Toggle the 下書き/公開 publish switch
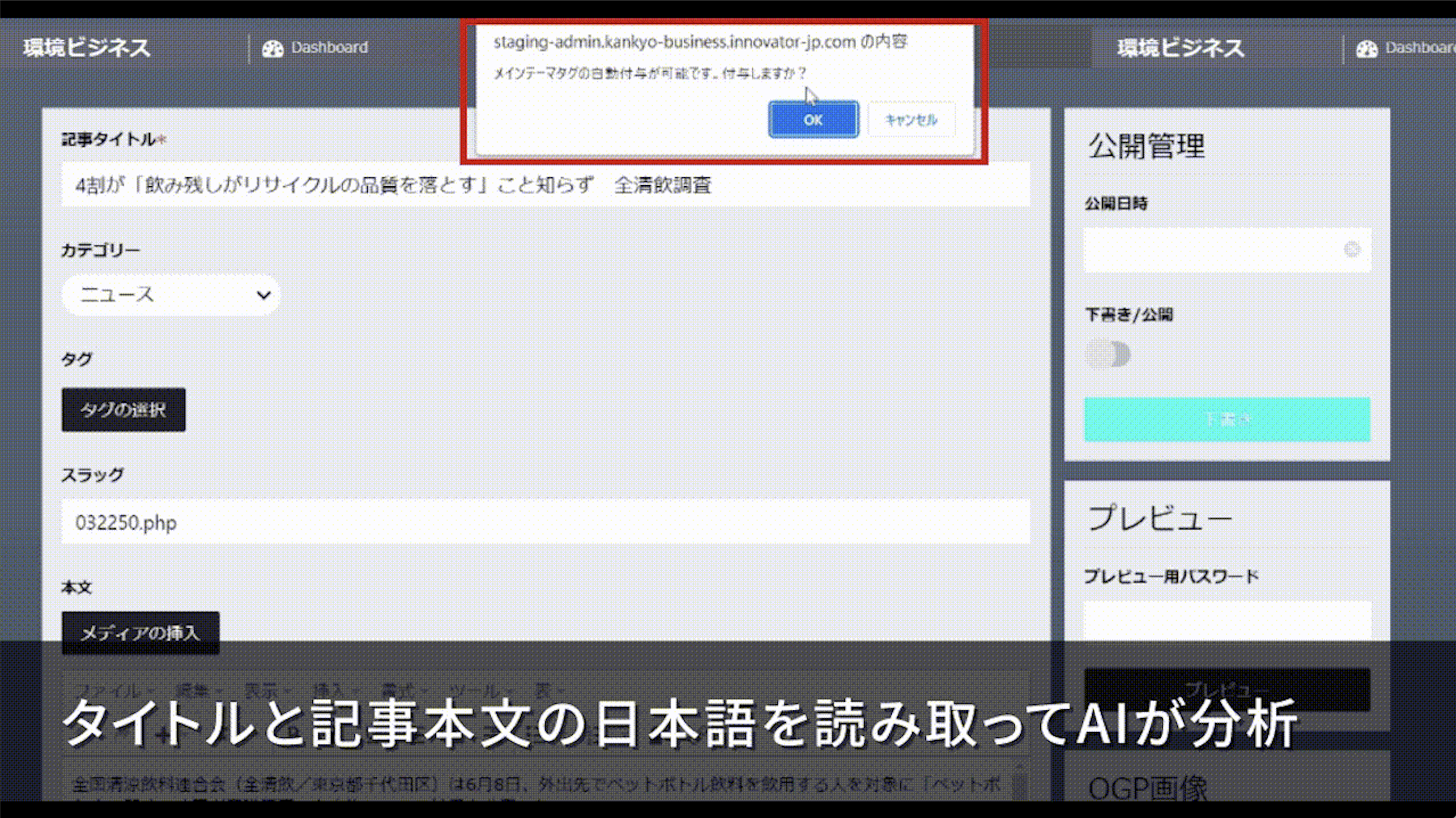Image resolution: width=1456 pixels, height=818 pixels. point(1108,355)
